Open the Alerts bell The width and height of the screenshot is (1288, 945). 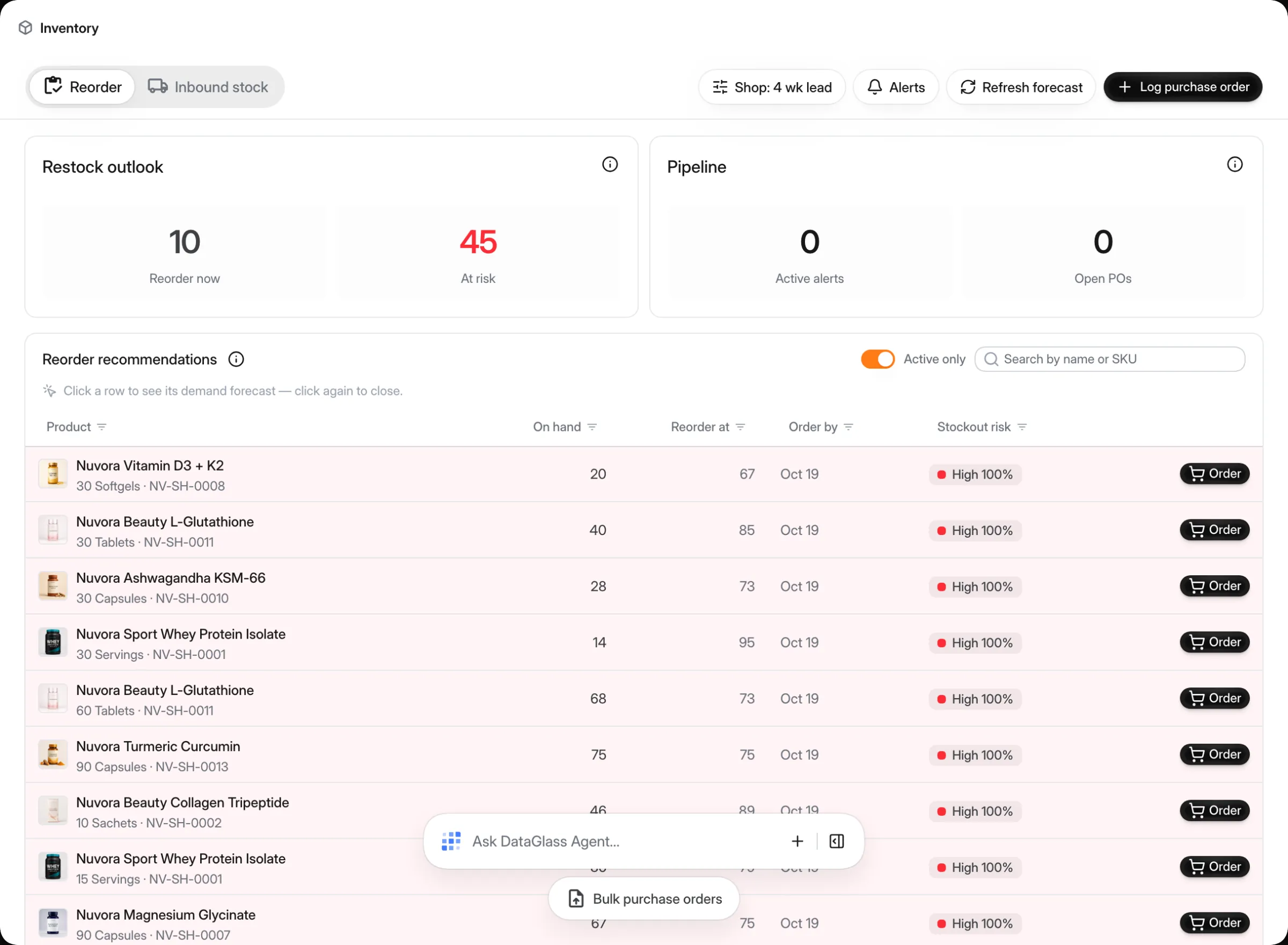896,87
